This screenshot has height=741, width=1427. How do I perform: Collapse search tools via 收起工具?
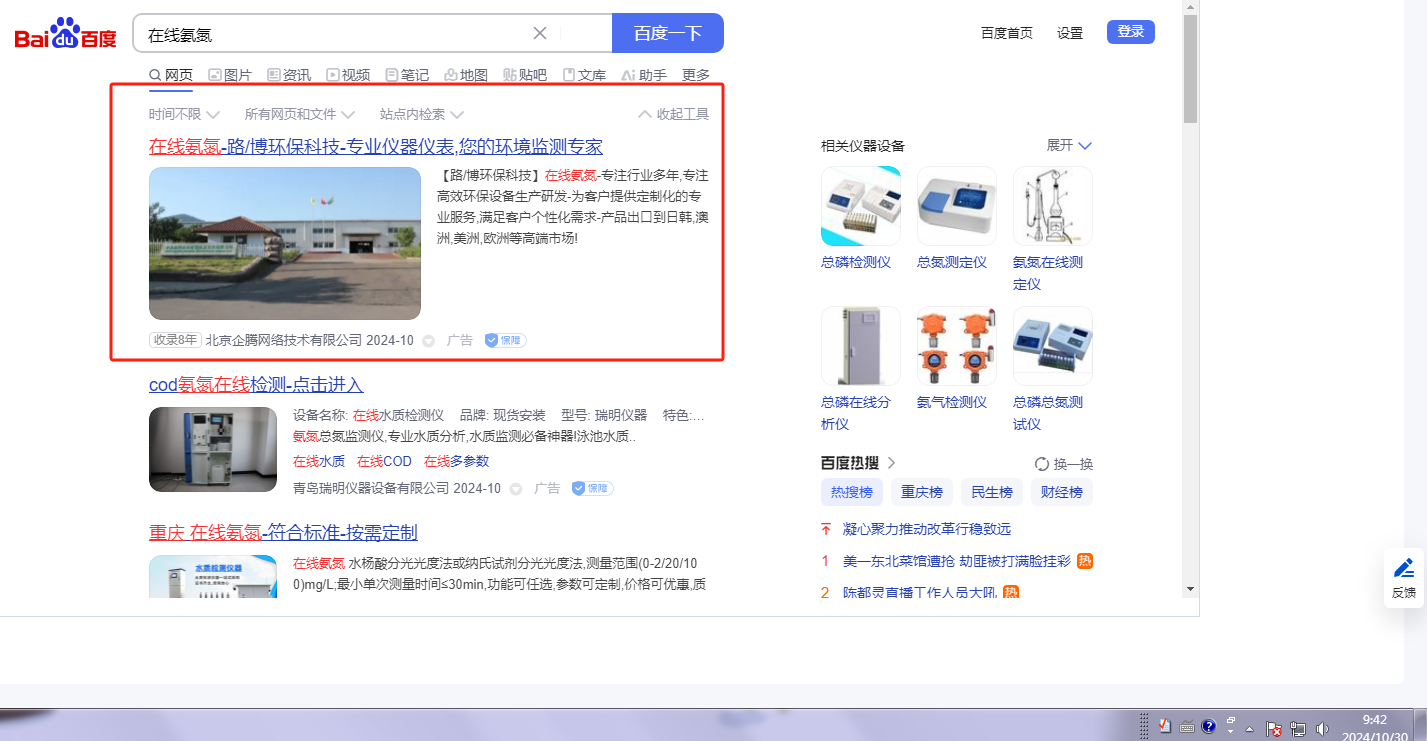pyautogui.click(x=673, y=114)
